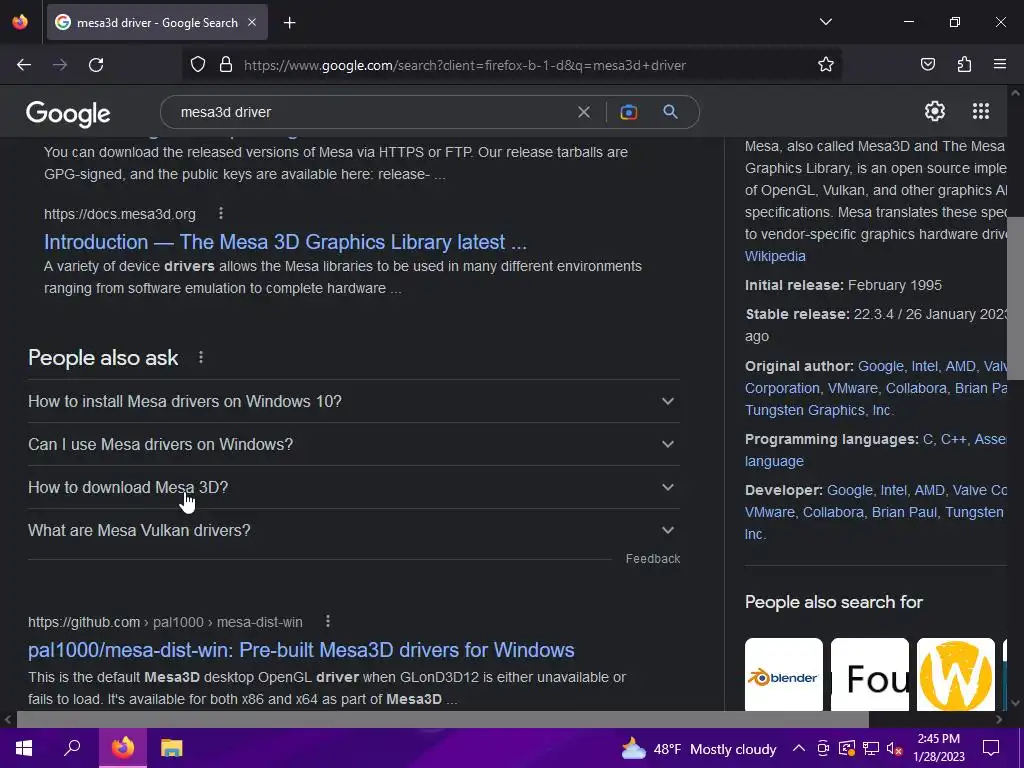
Task: Search by image with the camera icon
Action: click(628, 112)
